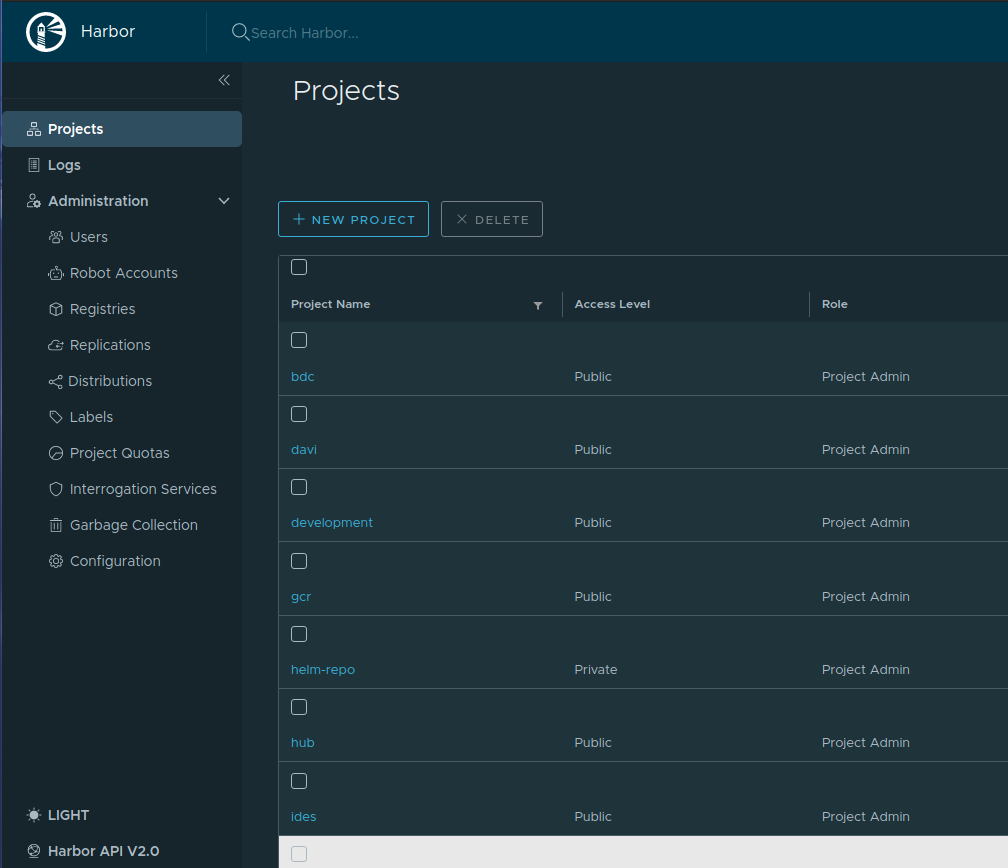Click the Project Quotas pie icon
1008x868 pixels.
pos(56,453)
